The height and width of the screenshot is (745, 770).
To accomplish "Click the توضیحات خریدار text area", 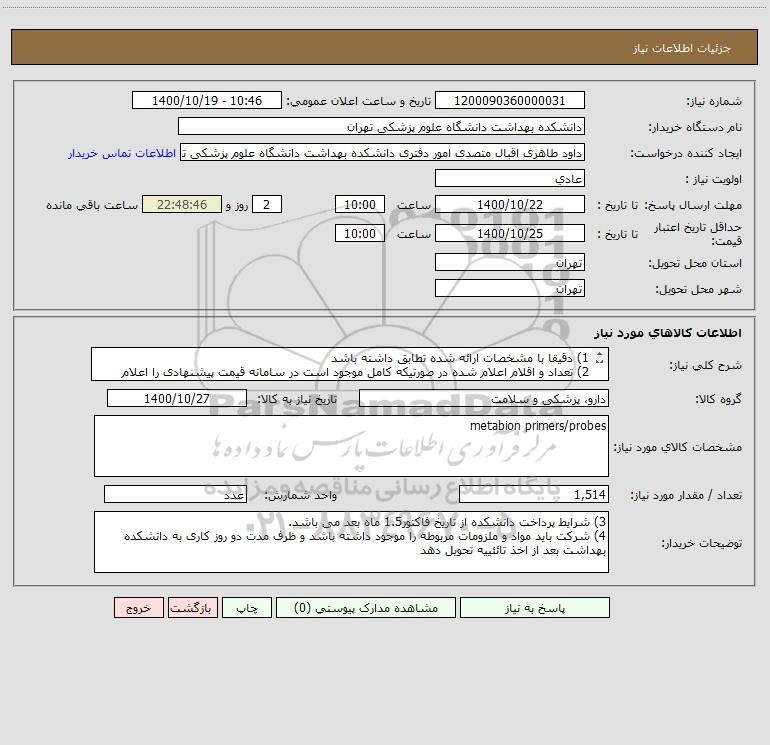I will (351, 542).
